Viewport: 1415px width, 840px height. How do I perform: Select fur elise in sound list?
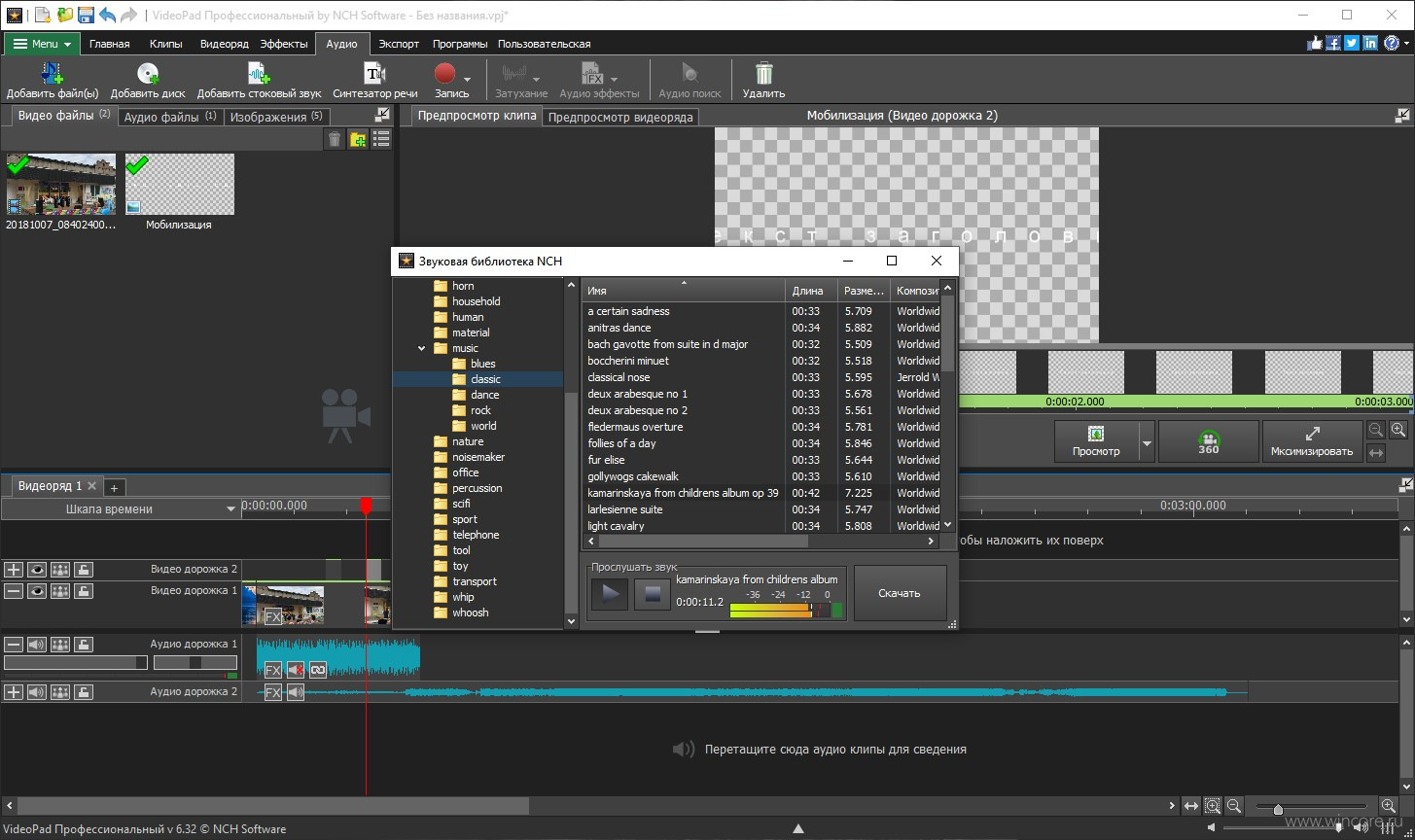click(x=606, y=460)
